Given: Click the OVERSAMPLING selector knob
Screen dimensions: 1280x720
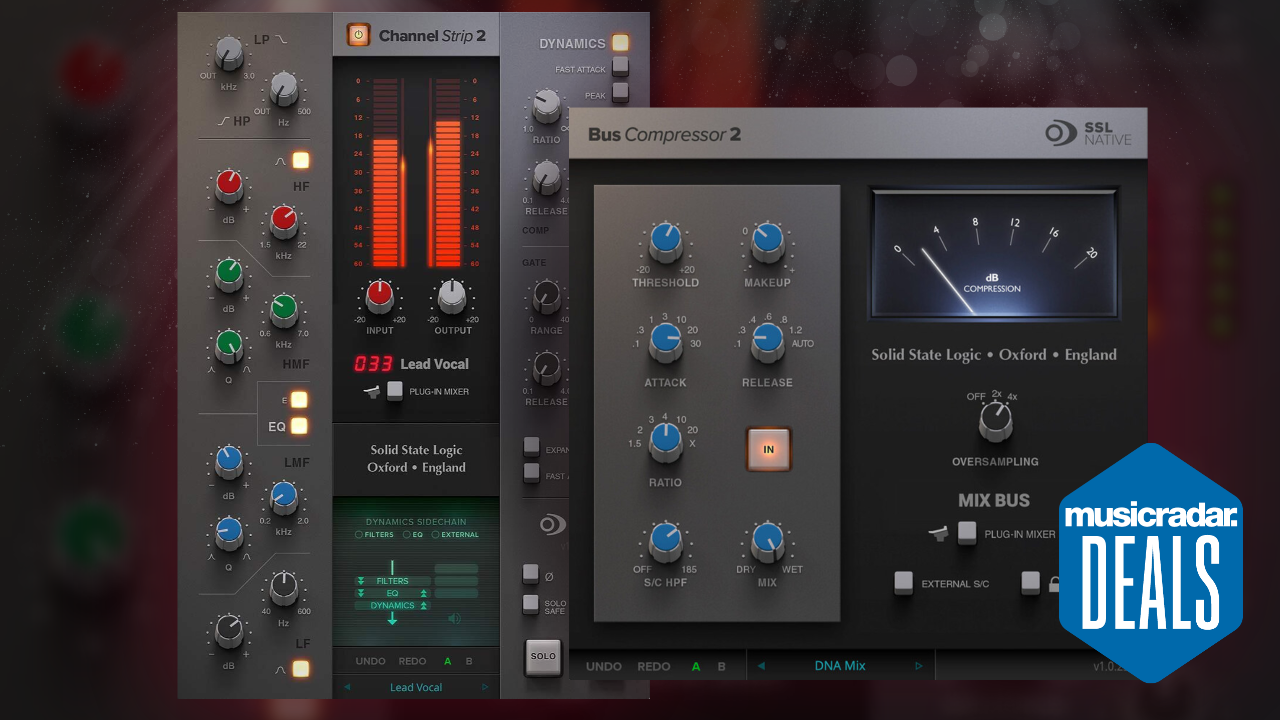Looking at the screenshot, I should [994, 423].
